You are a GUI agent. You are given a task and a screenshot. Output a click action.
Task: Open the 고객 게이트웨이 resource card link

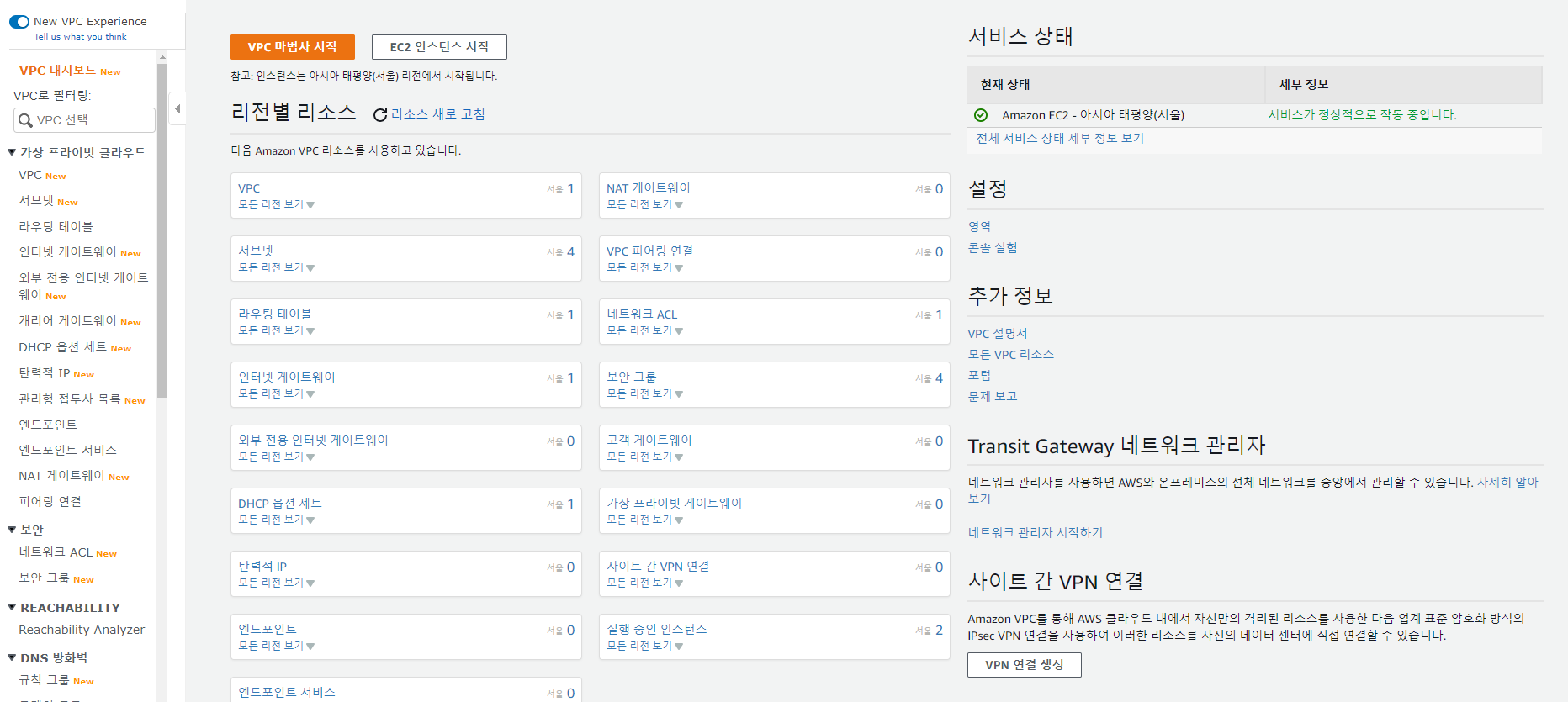[649, 441]
